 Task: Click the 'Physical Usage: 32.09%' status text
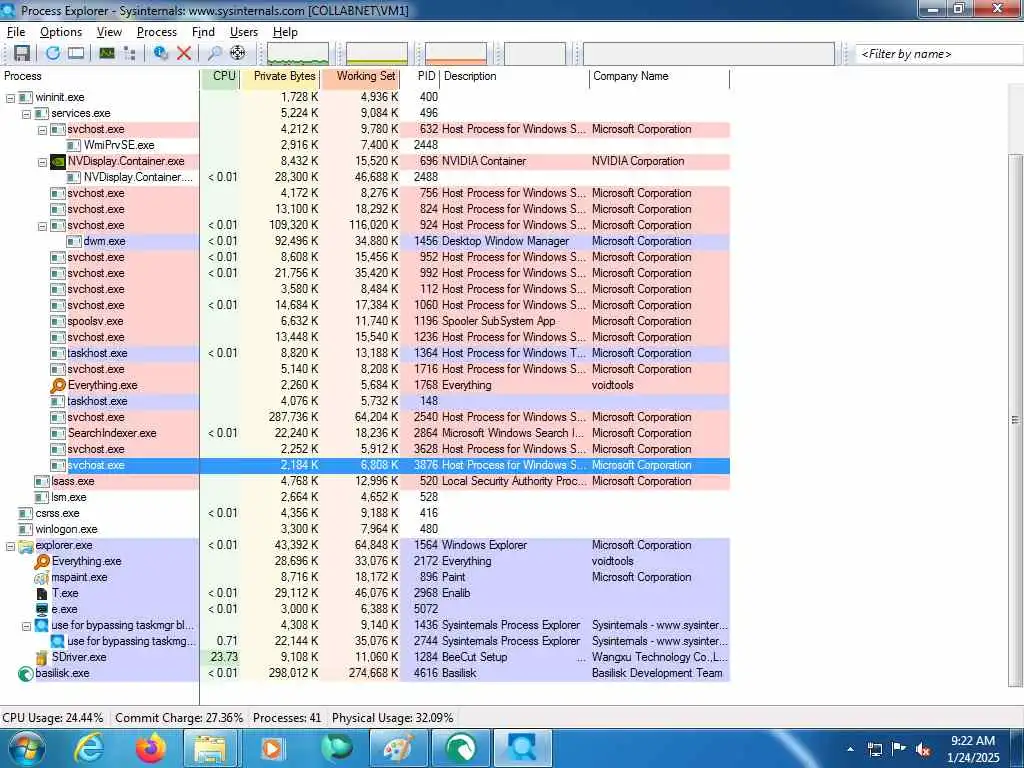pos(392,718)
